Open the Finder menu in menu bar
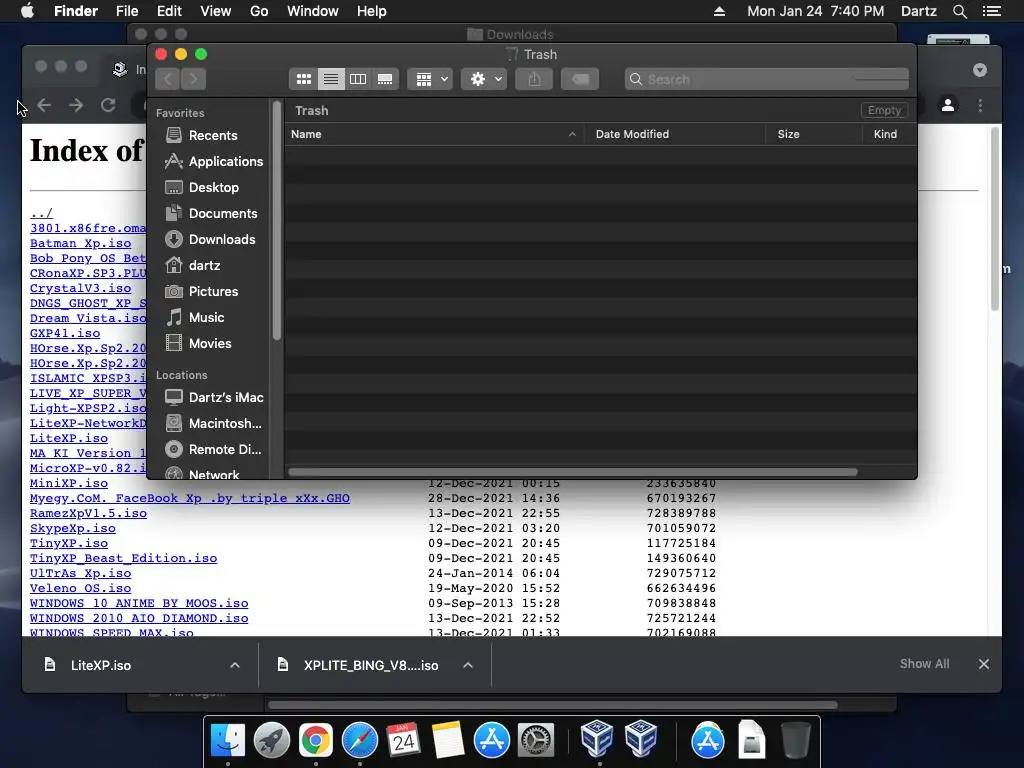The height and width of the screenshot is (768, 1024). click(x=76, y=11)
